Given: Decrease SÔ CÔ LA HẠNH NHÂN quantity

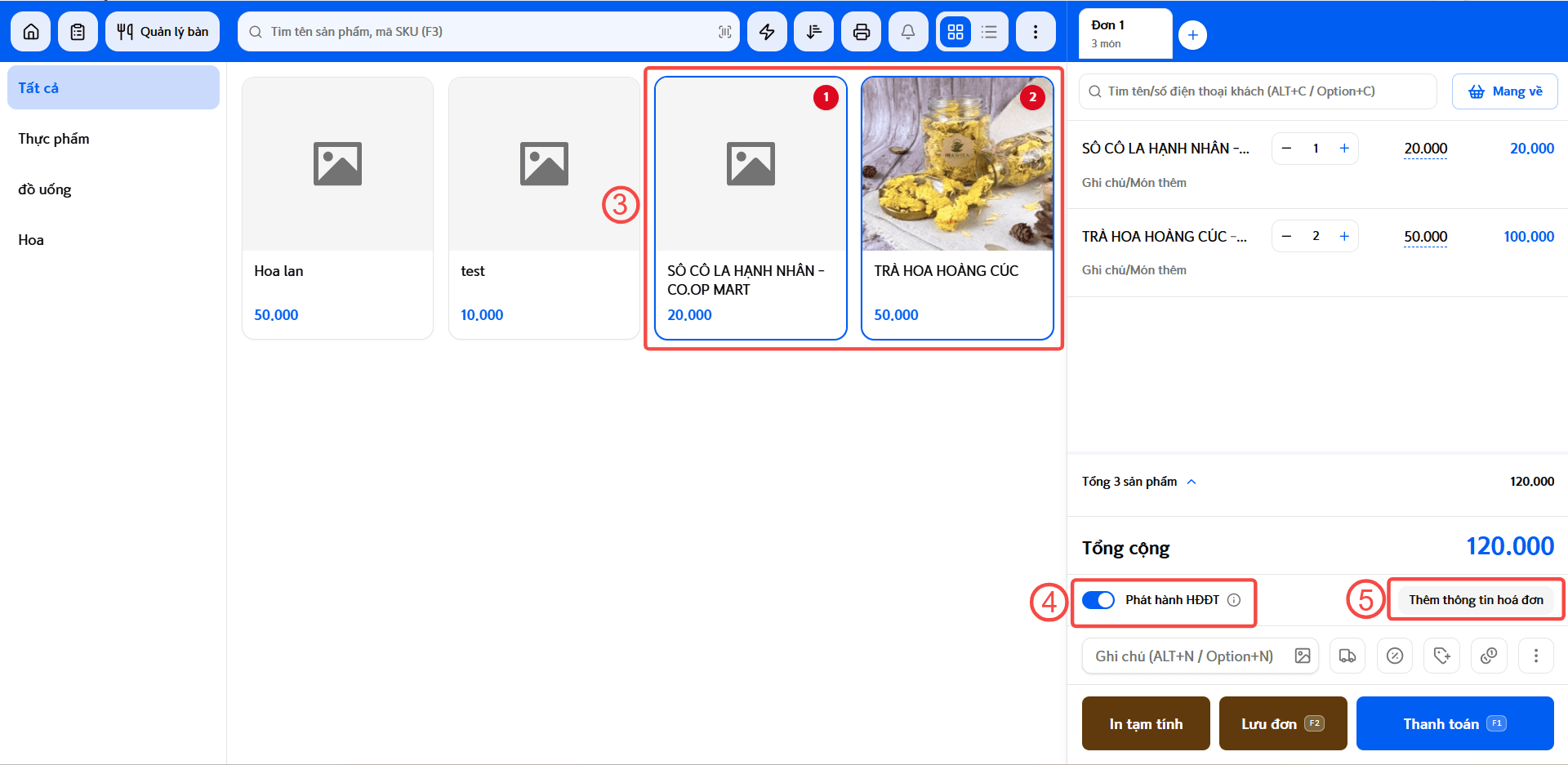Looking at the screenshot, I should [x=1287, y=149].
